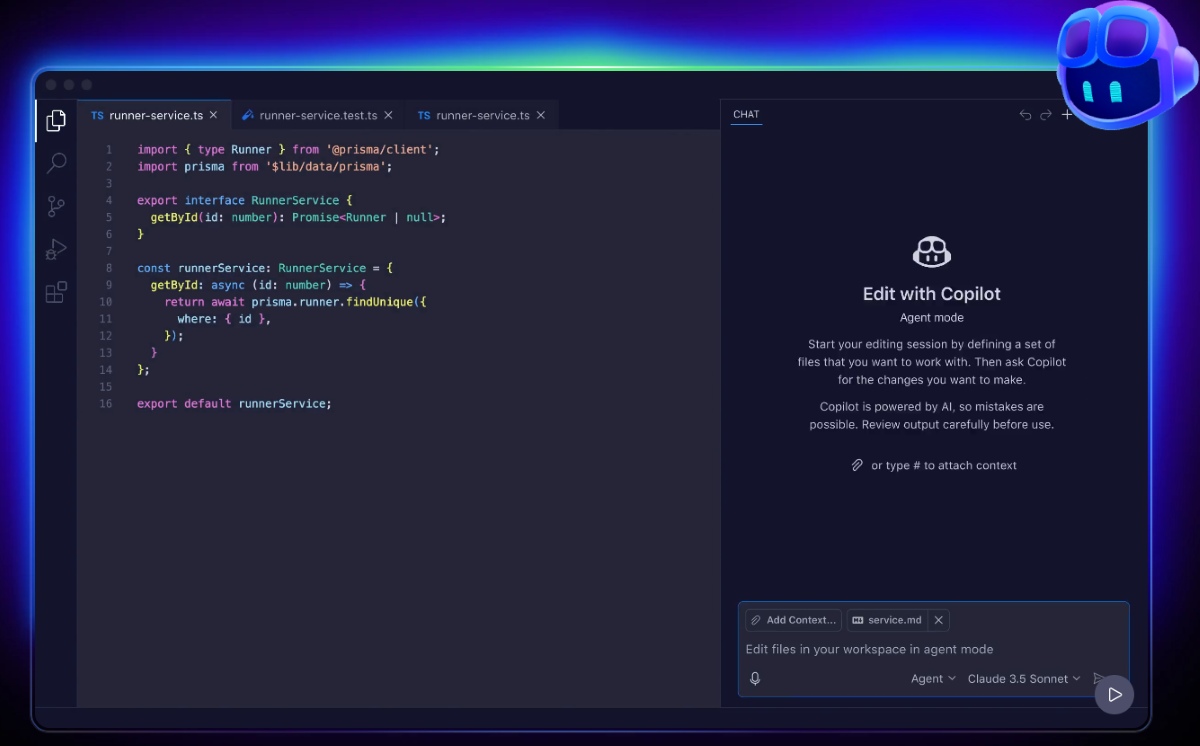Screen dimensions: 1200x746
Task: Click the service.md context chip
Action: (x=886, y=620)
